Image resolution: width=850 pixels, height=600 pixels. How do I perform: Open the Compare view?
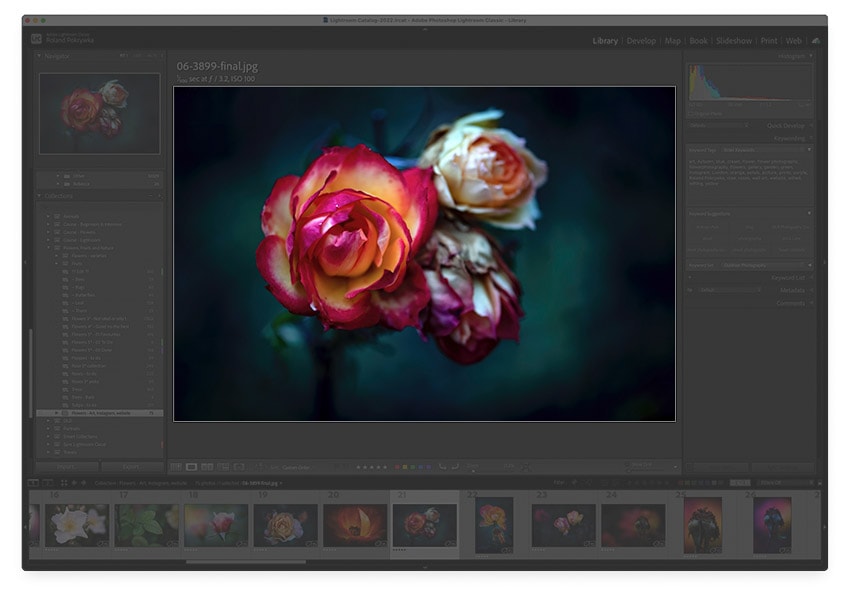206,466
